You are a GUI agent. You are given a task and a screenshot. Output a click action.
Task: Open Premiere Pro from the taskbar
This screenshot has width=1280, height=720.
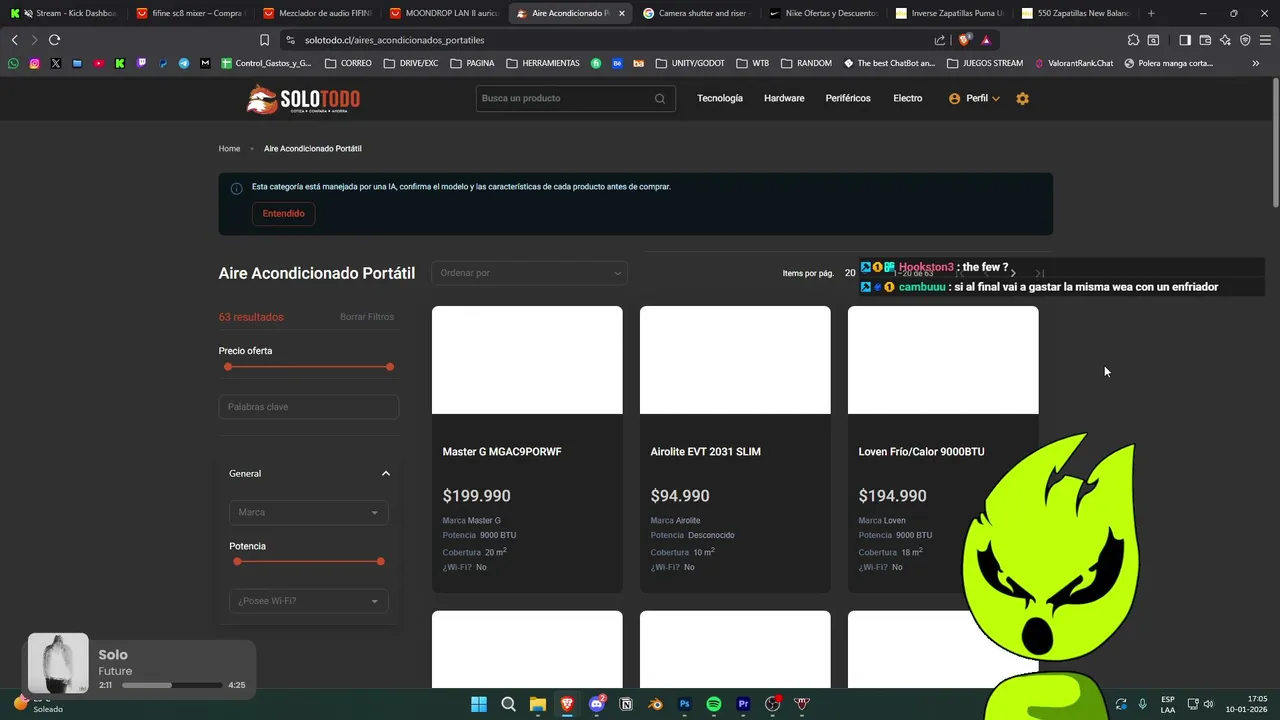(743, 704)
